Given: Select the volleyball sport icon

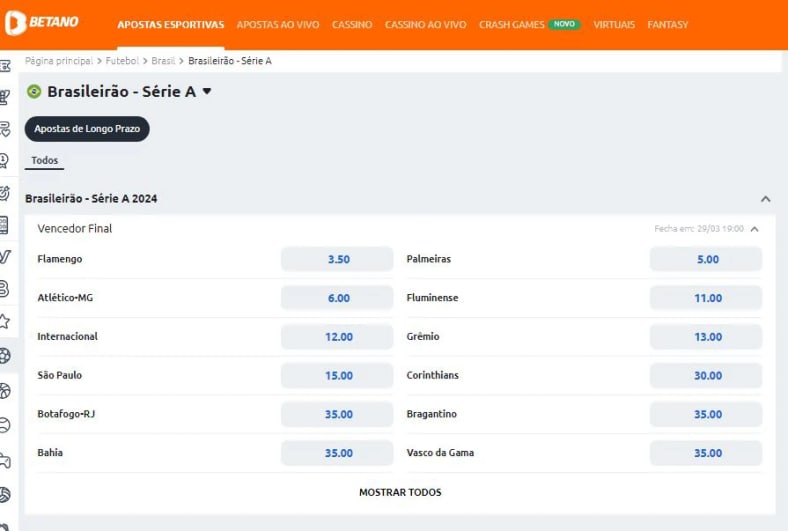Looking at the screenshot, I should pyautogui.click(x=5, y=495).
